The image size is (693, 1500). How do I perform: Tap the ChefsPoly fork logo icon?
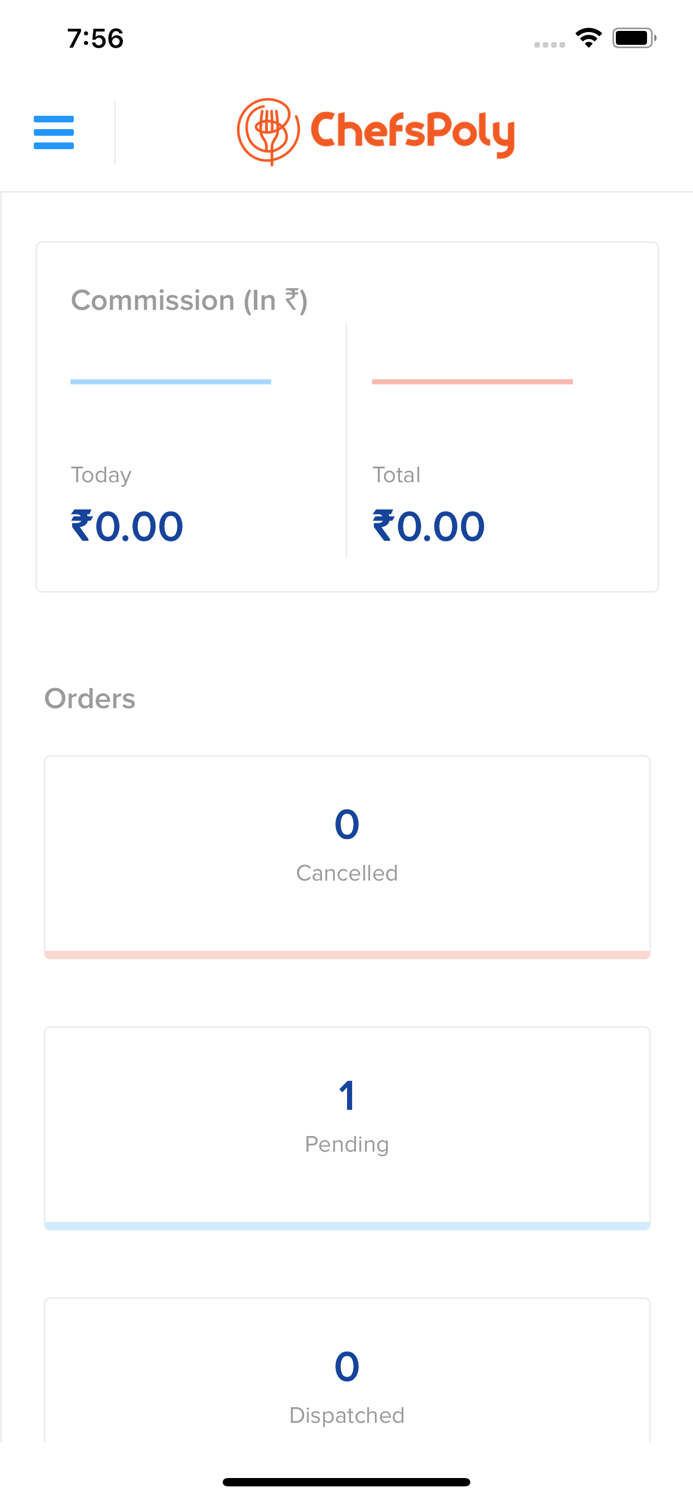point(268,131)
